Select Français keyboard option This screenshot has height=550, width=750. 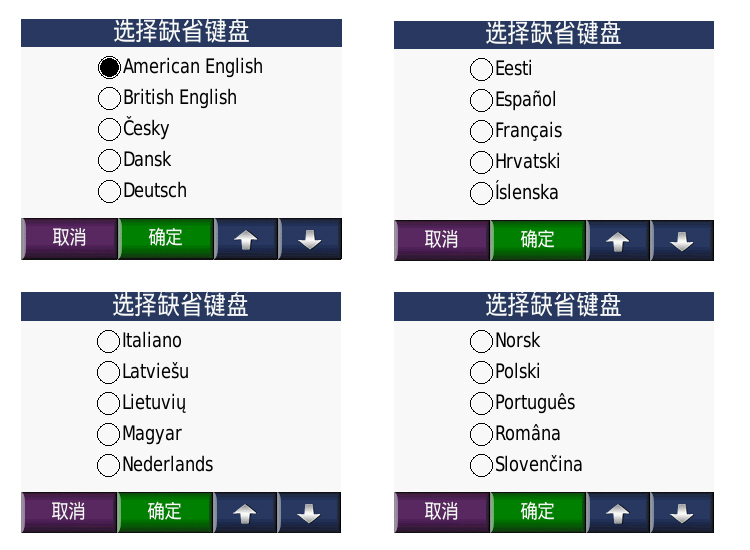click(481, 131)
